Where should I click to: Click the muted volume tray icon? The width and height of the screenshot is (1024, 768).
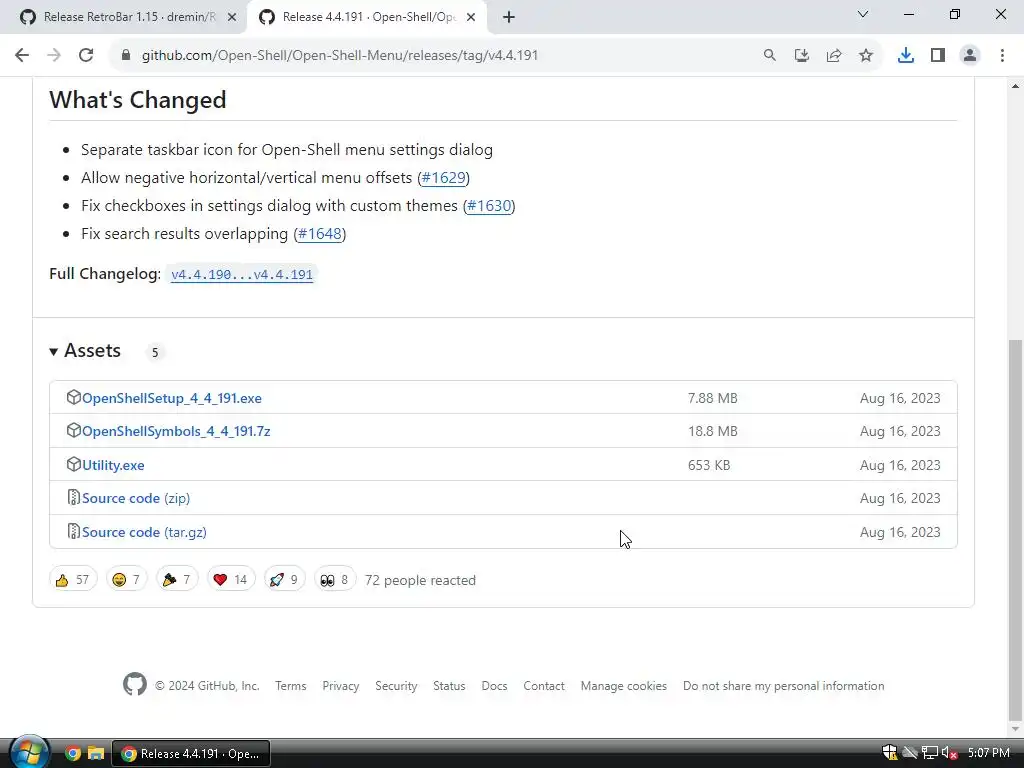[950, 754]
